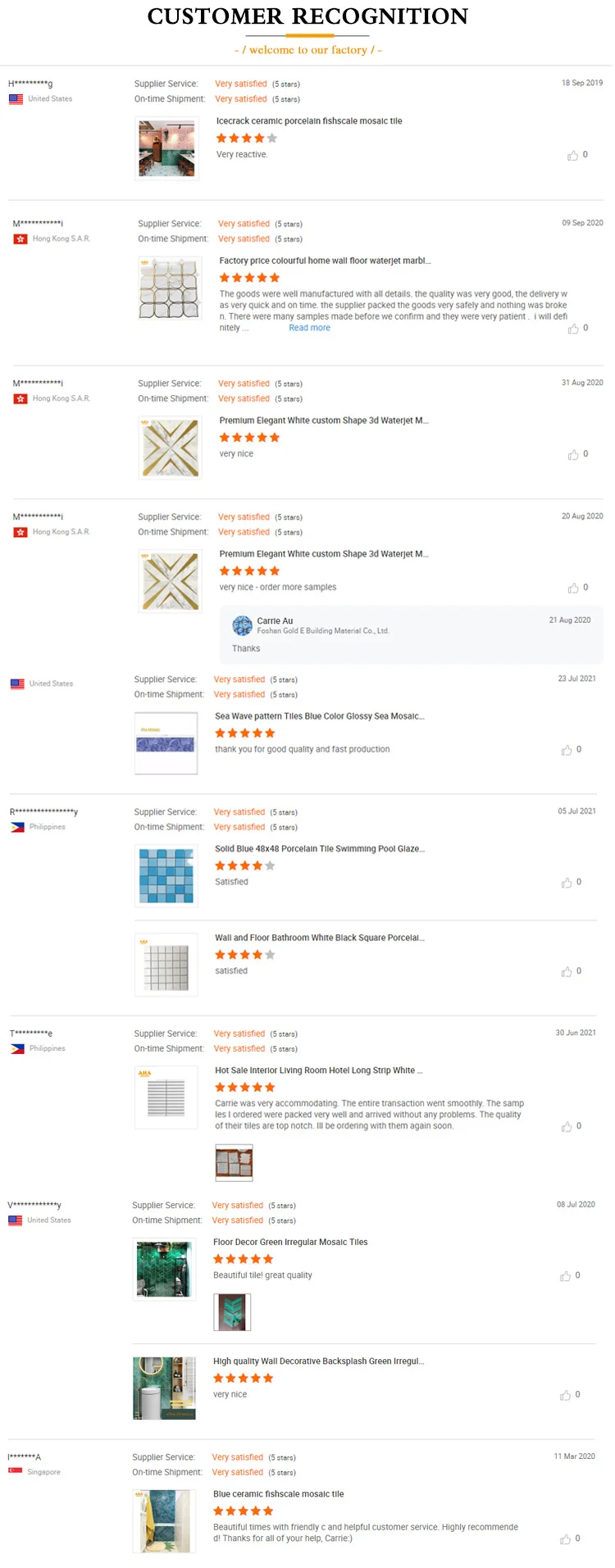View customer photo attached to Long Strip White review
615x1568 pixels.
pos(234,1162)
